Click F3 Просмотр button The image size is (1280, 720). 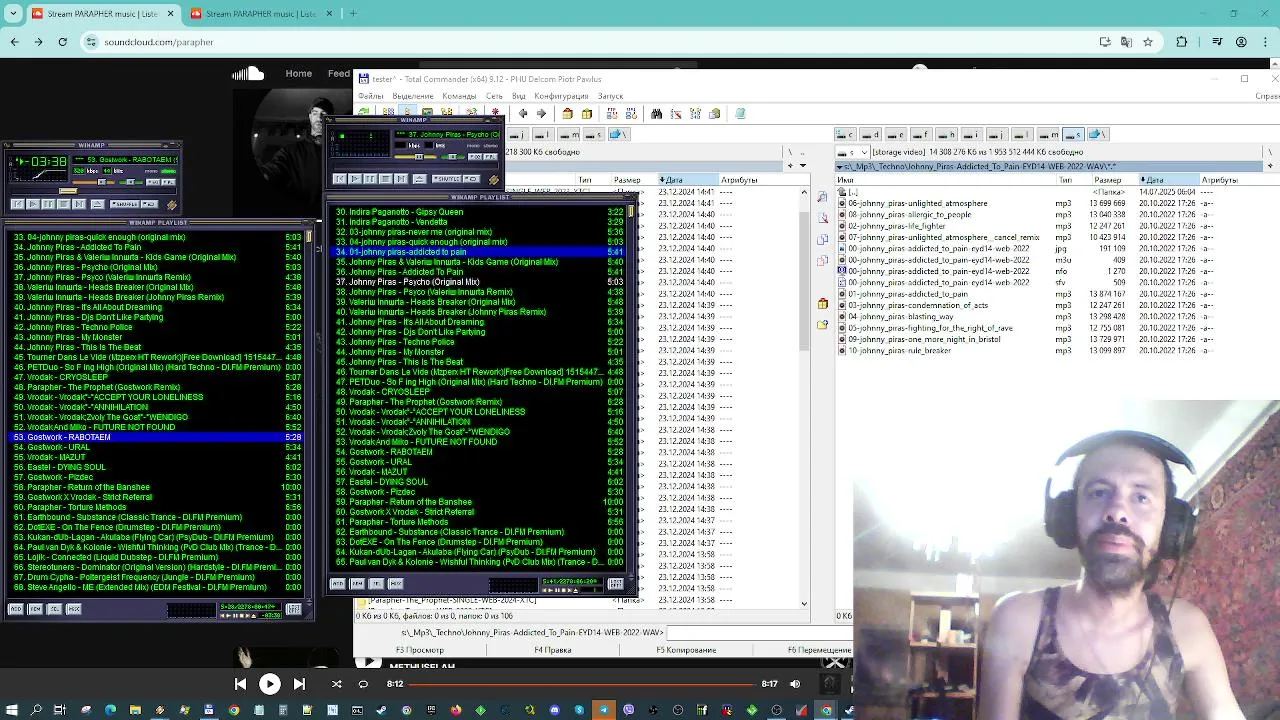(x=419, y=650)
